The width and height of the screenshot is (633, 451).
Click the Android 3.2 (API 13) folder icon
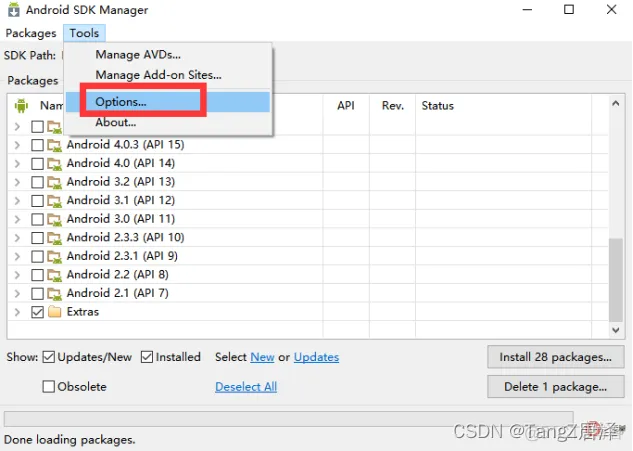point(54,182)
